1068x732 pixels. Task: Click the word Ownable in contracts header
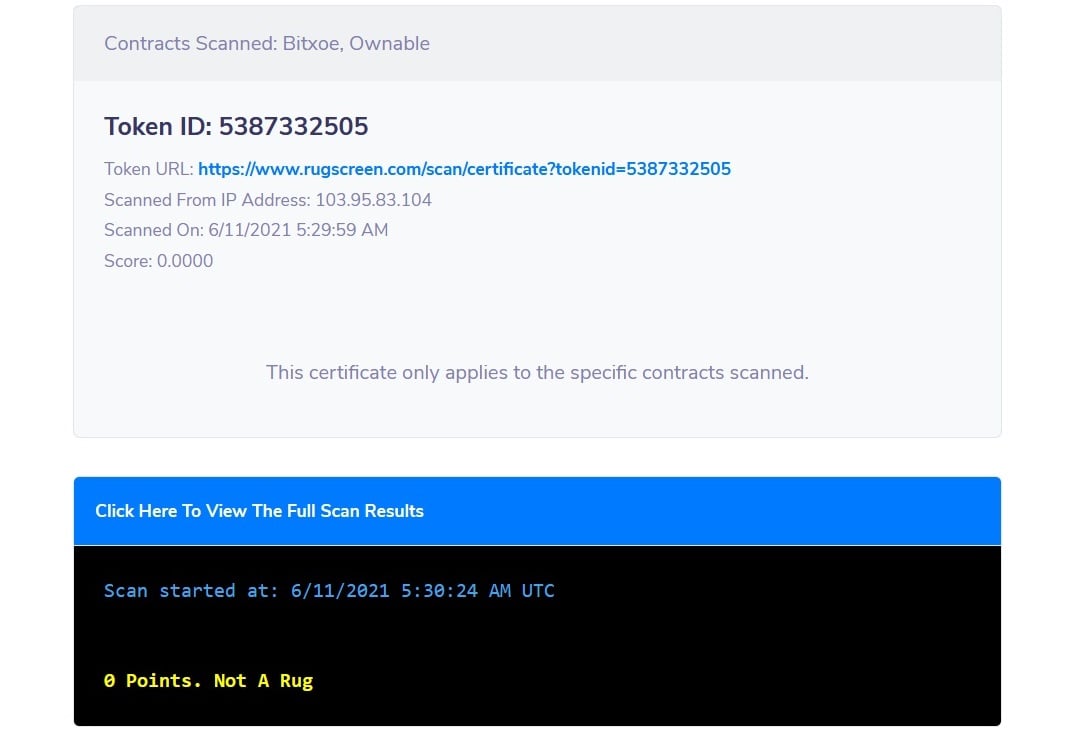click(x=389, y=44)
